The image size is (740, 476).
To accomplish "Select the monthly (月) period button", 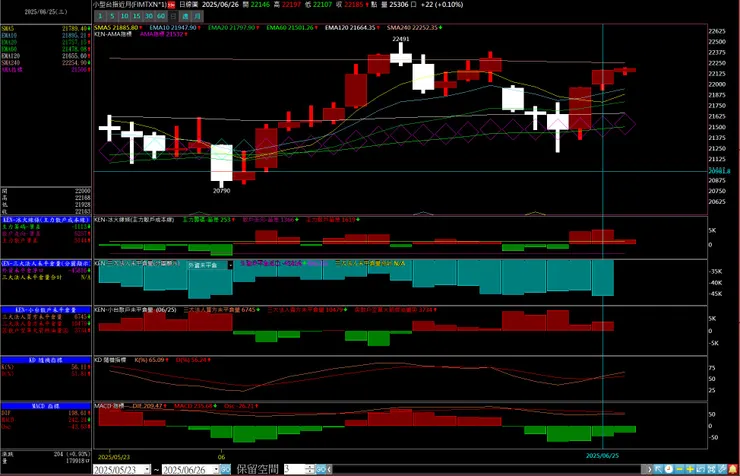I will tap(197, 16).
